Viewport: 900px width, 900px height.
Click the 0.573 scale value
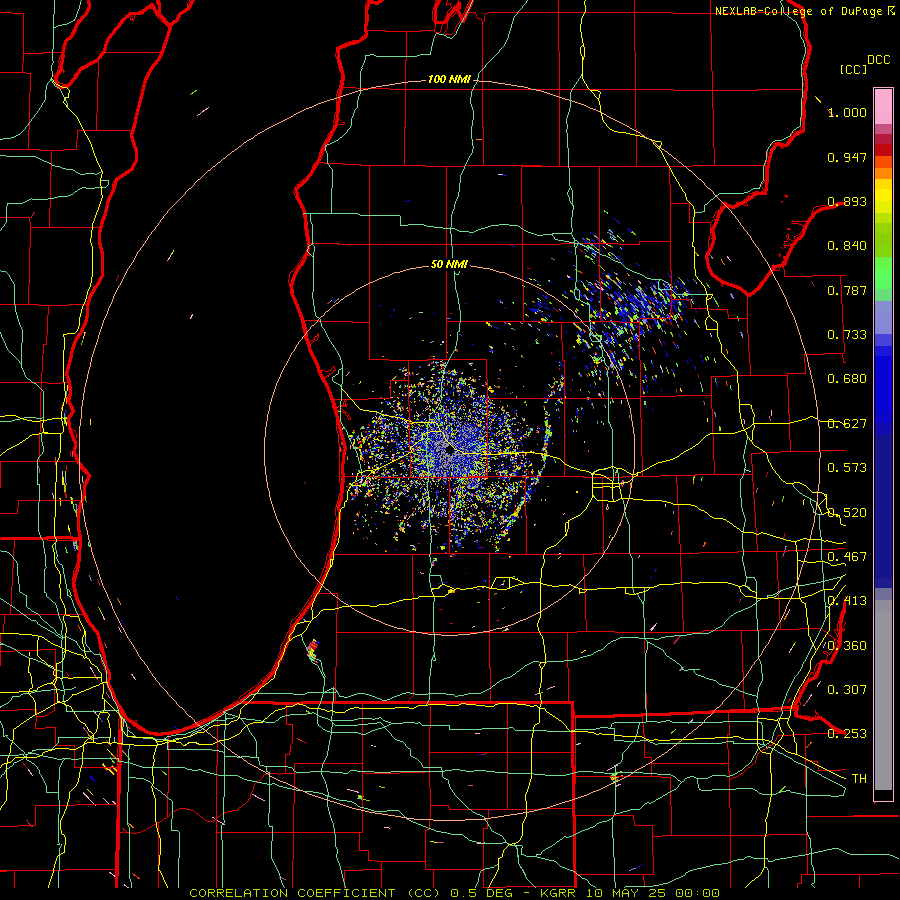847,468
